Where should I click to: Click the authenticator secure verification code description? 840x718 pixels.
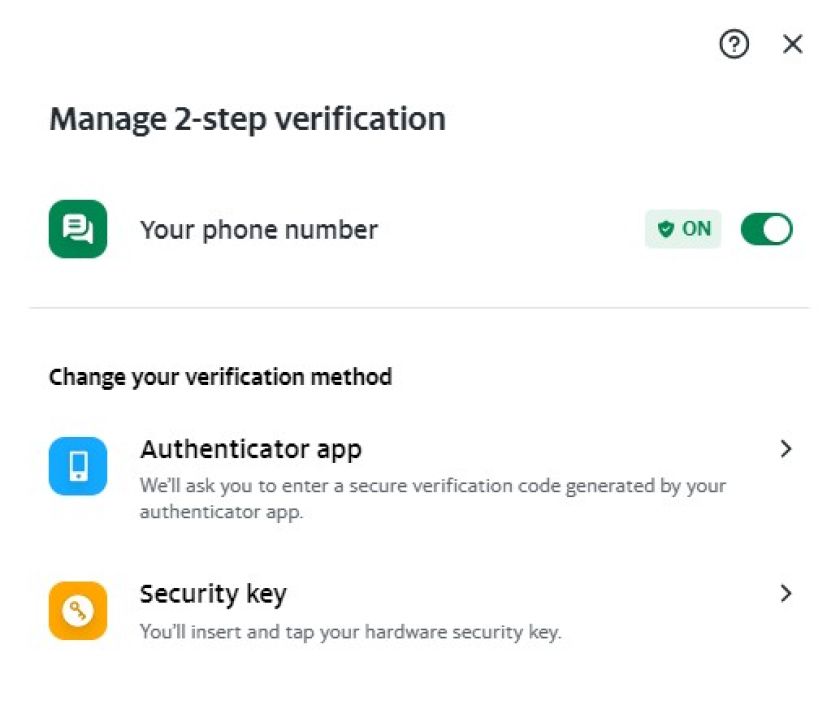click(432, 487)
